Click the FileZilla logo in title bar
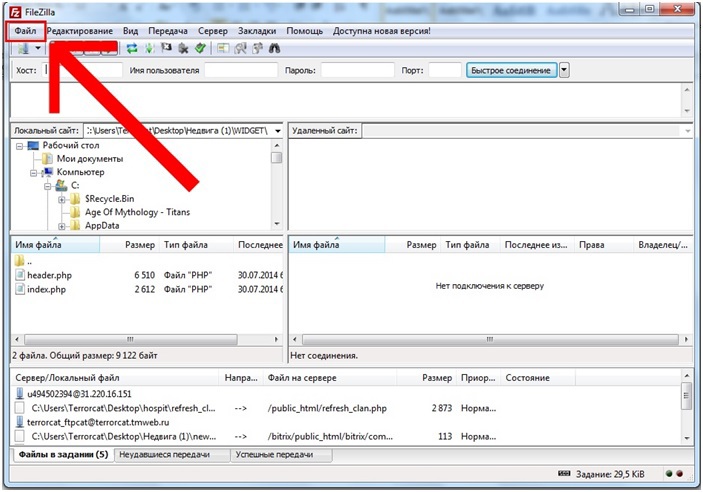The width and height of the screenshot is (703, 492). coord(15,12)
